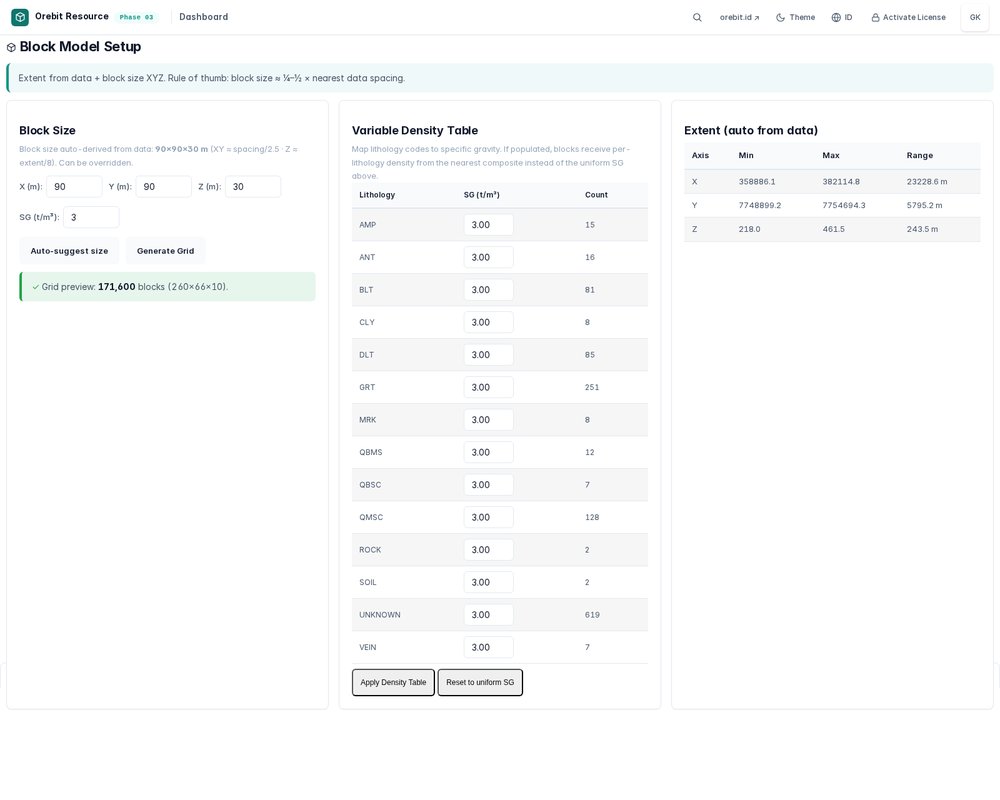Click Apply Density Table button
The height and width of the screenshot is (800, 1000).
[393, 683]
